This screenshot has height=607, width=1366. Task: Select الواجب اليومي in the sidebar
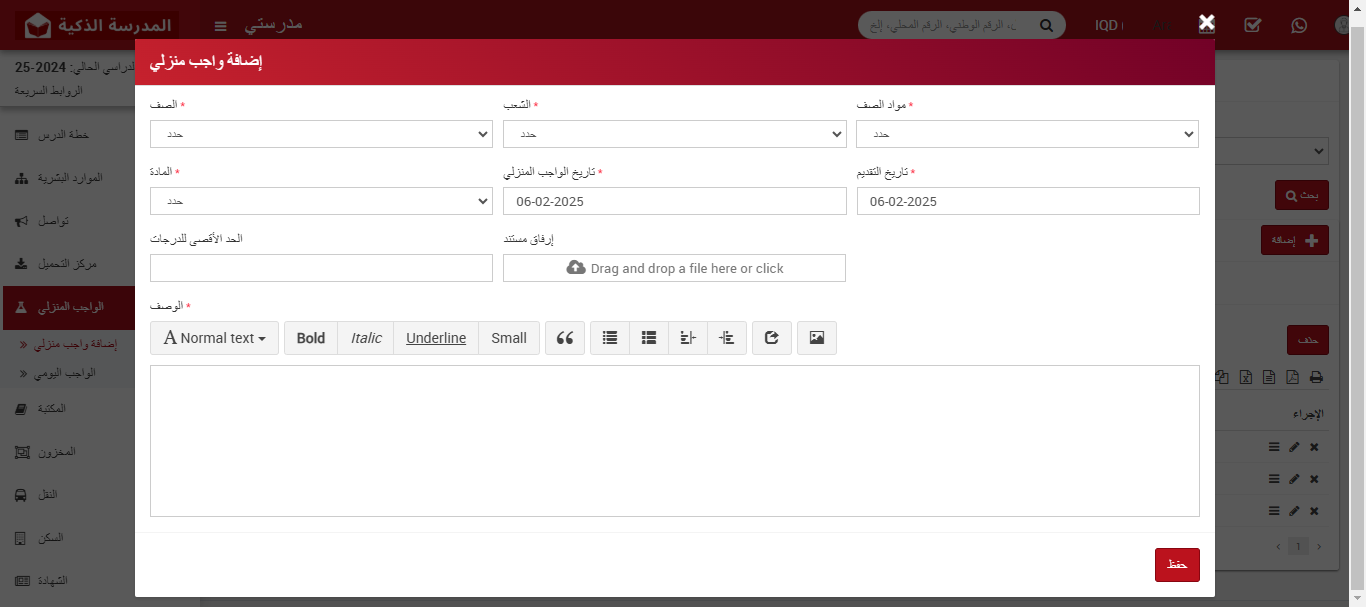coord(67,373)
